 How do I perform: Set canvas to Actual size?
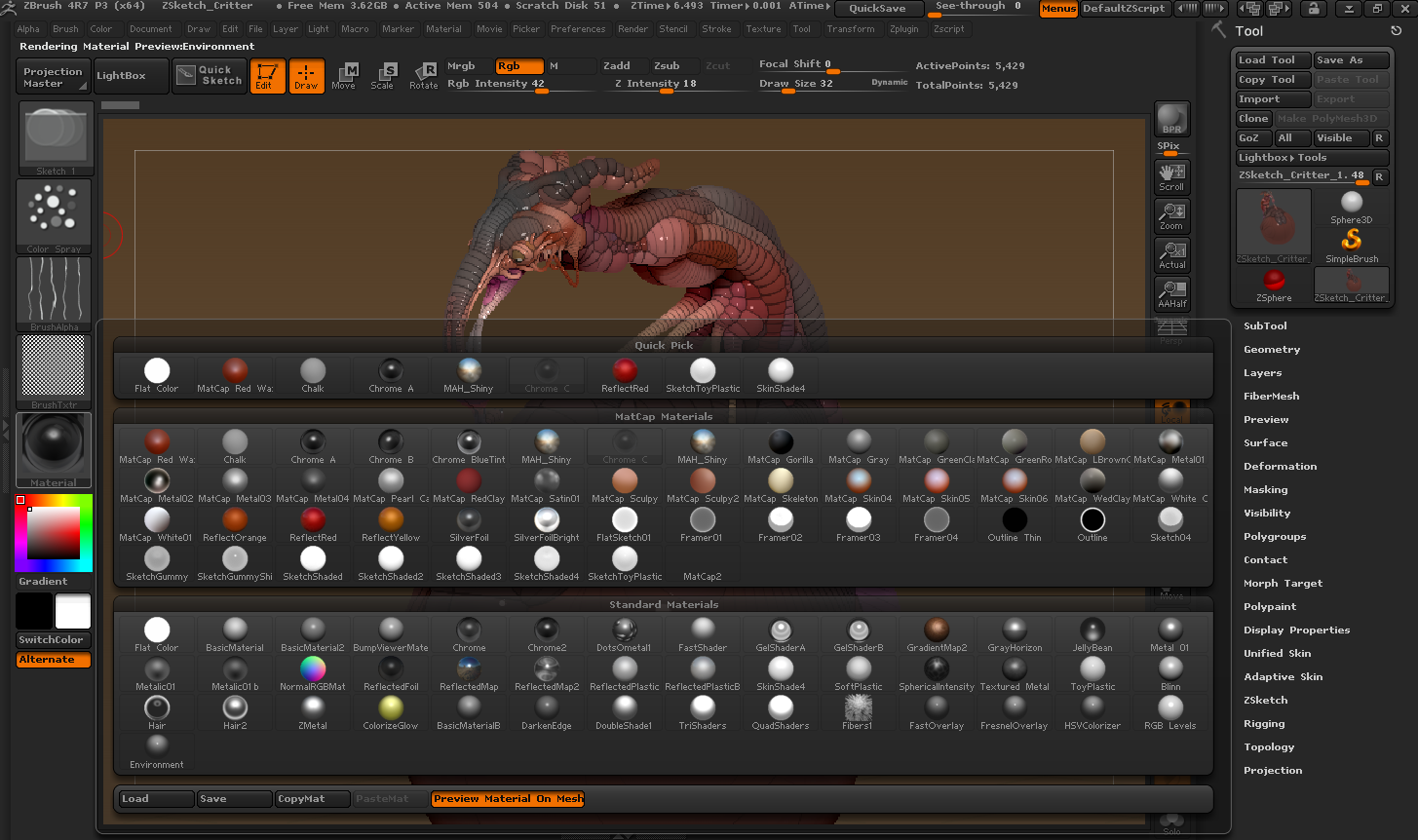1171,255
